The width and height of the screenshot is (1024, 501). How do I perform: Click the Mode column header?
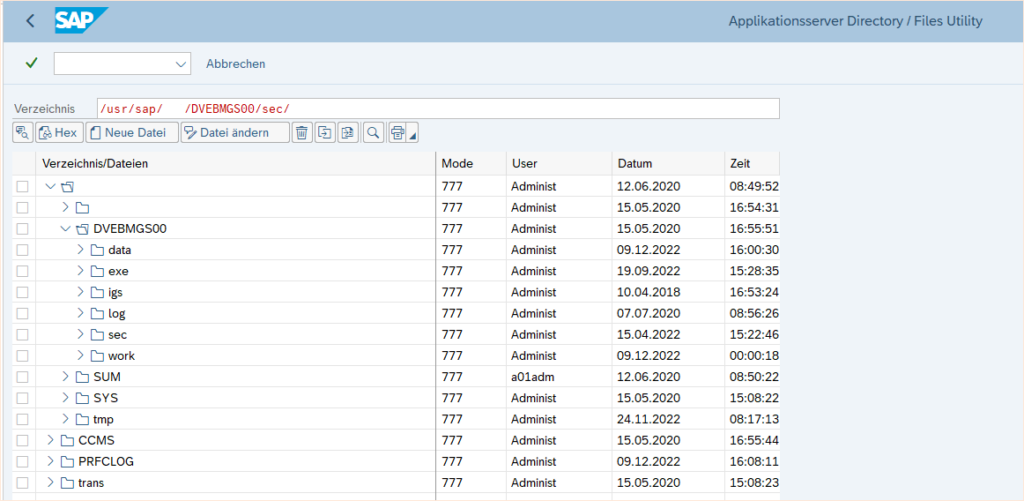(x=457, y=164)
